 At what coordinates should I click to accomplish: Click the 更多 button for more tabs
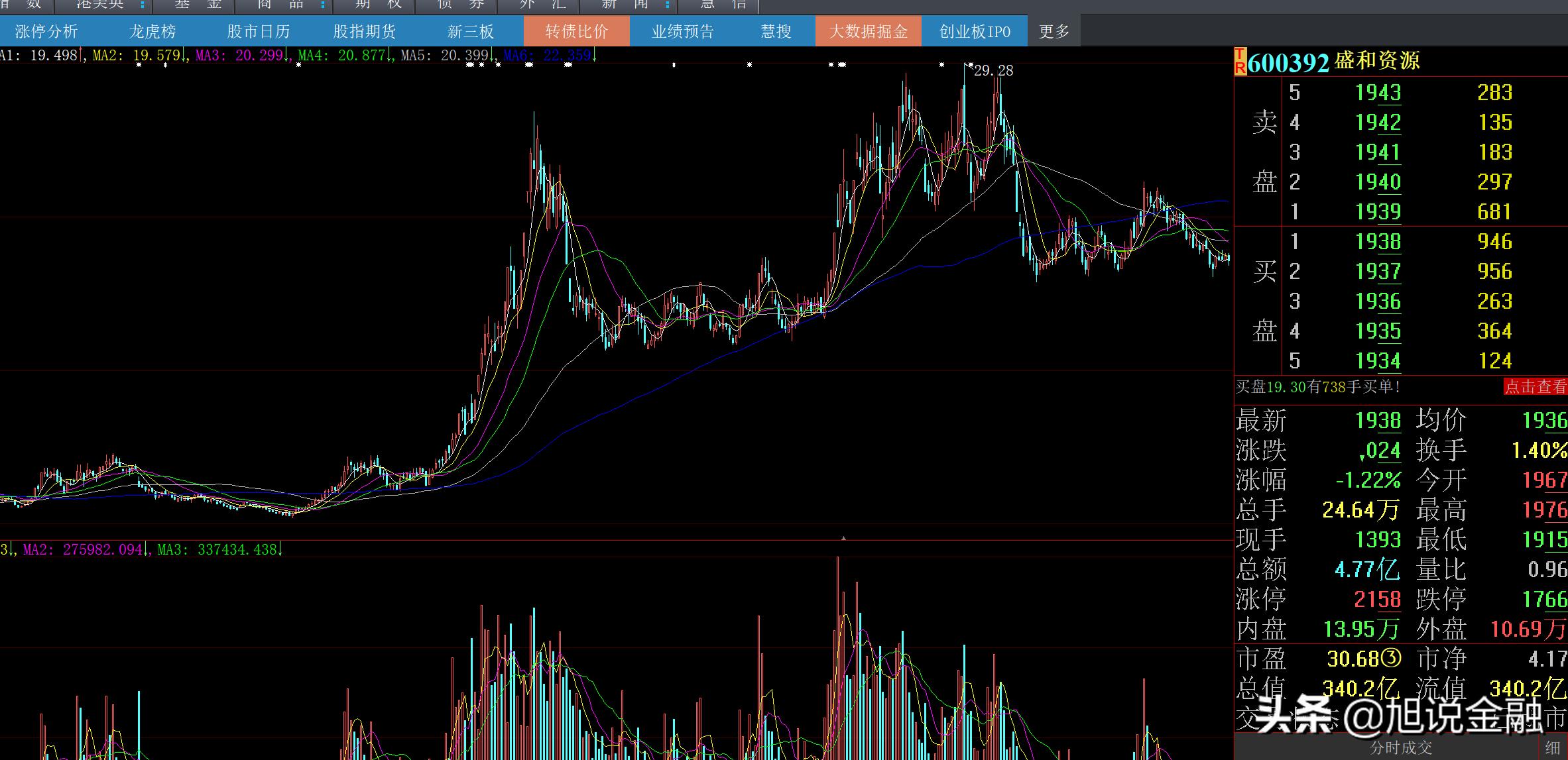[x=1054, y=31]
